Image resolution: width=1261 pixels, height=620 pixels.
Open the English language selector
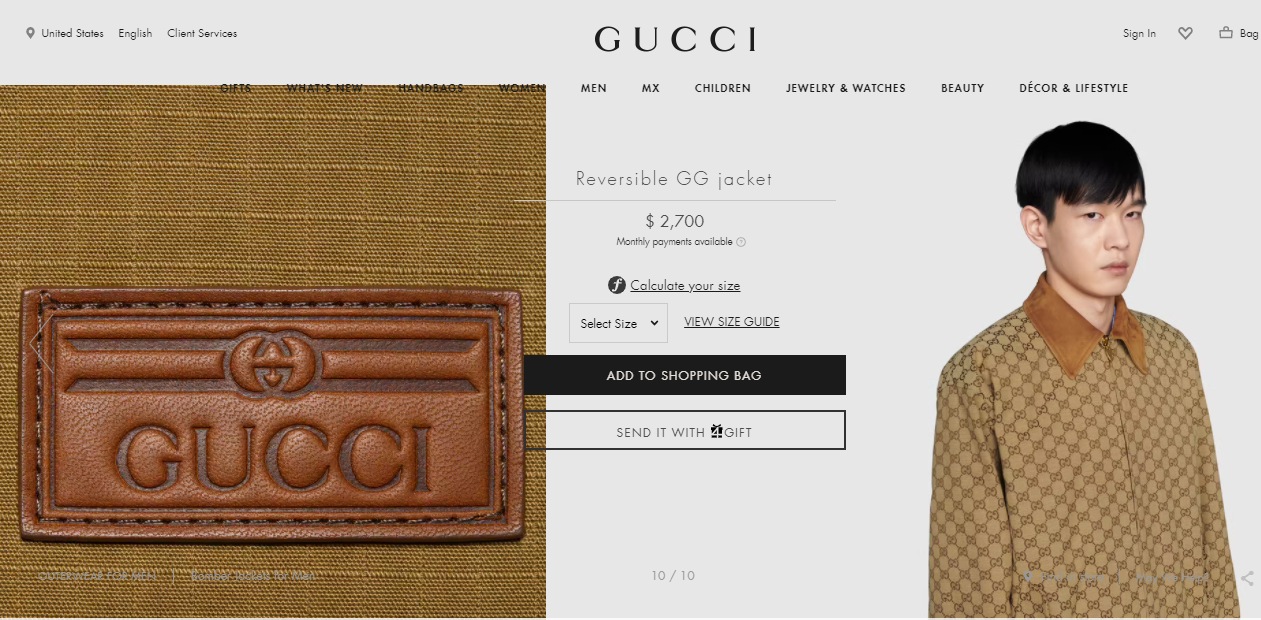pyautogui.click(x=135, y=33)
